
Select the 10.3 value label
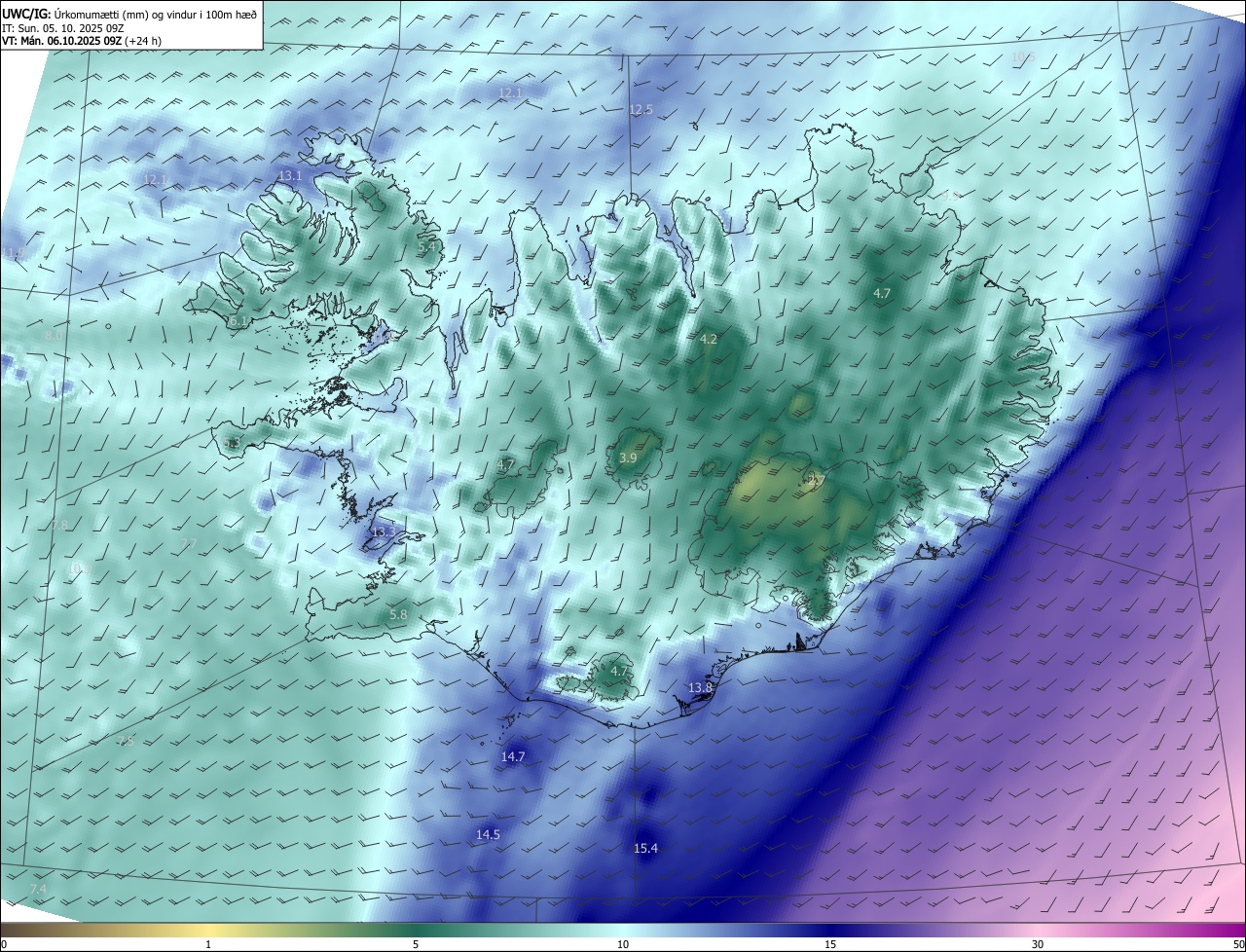[x=80, y=568]
